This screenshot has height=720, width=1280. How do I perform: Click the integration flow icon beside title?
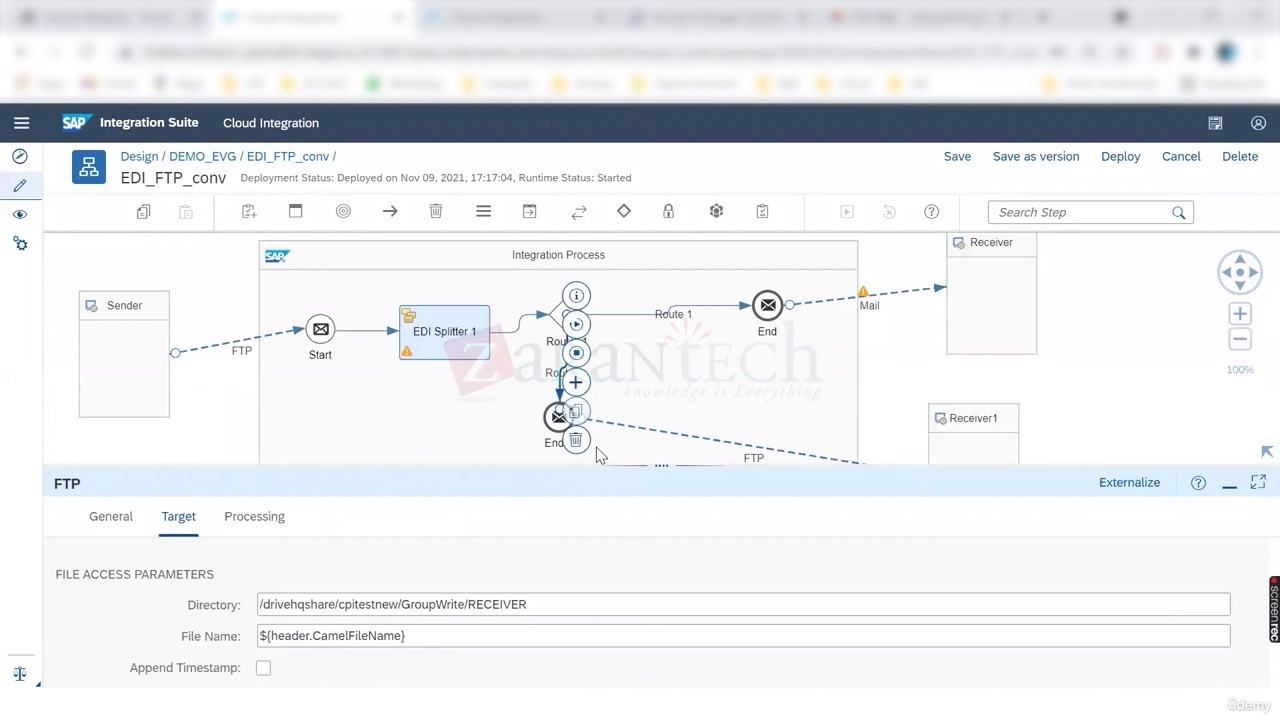(89, 167)
